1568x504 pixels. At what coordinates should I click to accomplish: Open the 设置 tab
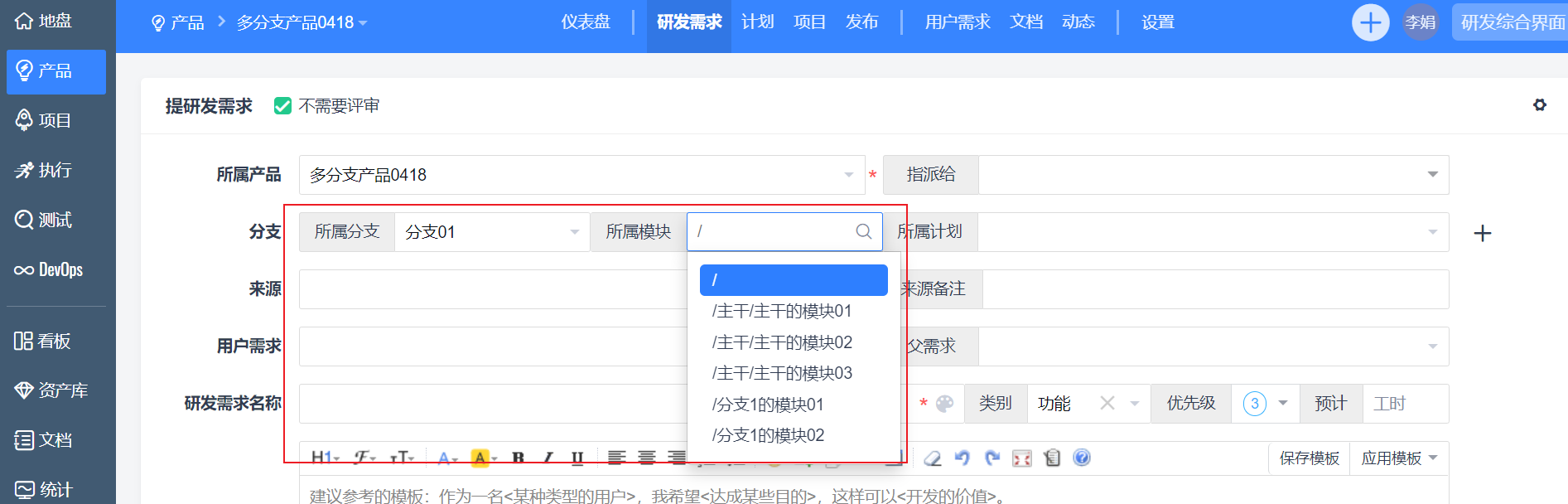click(1158, 22)
